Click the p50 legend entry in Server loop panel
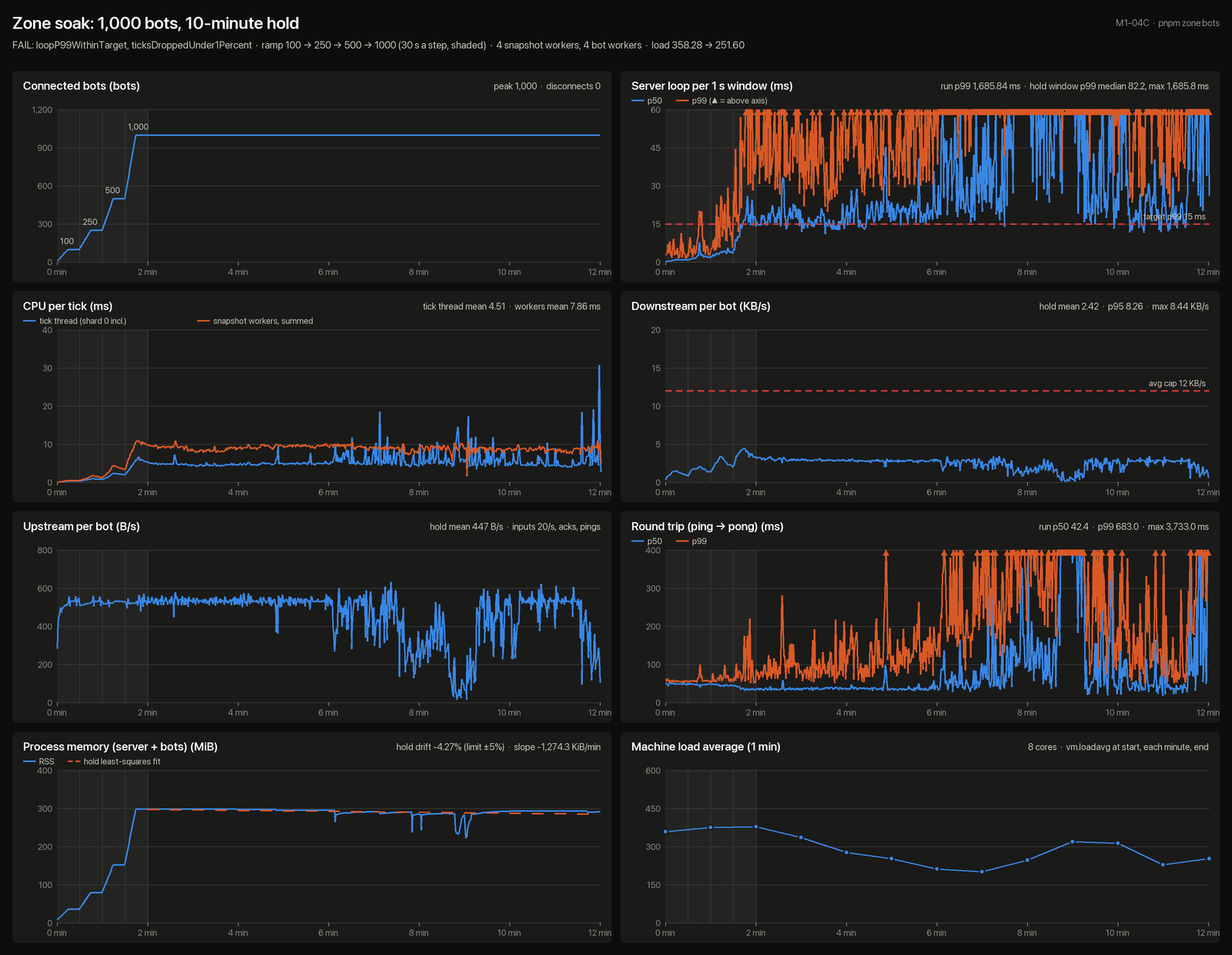Screen dimensions: 1232x955 [x=647, y=101]
